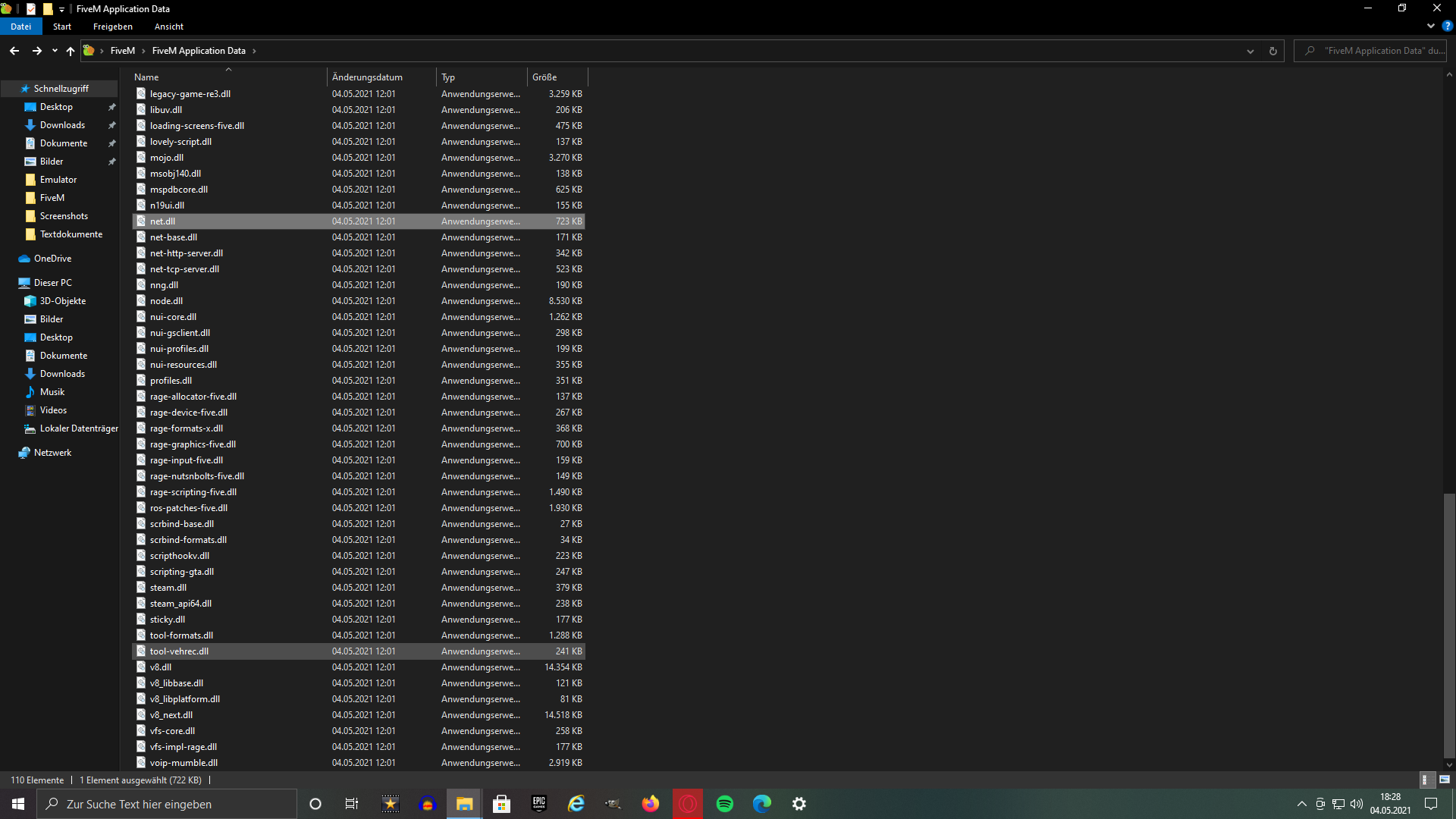Launch Spotify from the taskbar

pyautogui.click(x=725, y=803)
